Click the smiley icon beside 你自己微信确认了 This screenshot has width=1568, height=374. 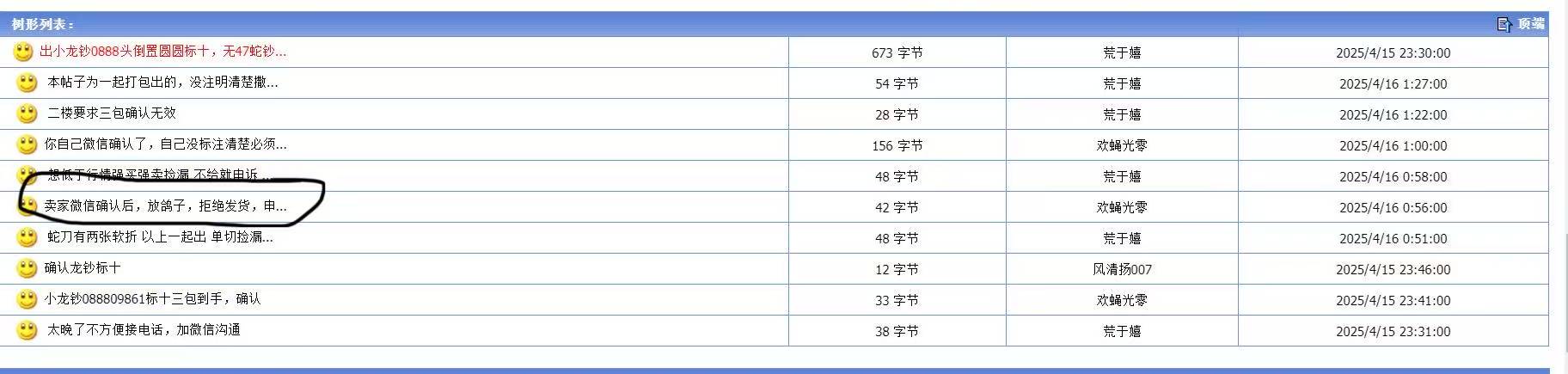27,144
